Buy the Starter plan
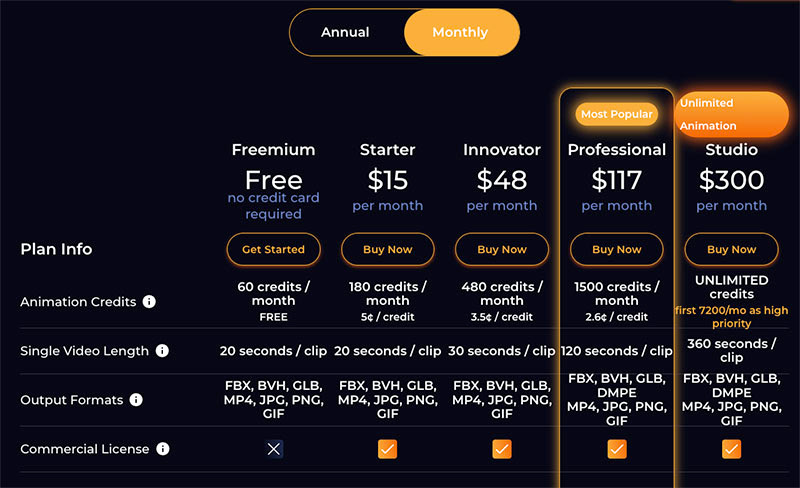 pos(388,249)
